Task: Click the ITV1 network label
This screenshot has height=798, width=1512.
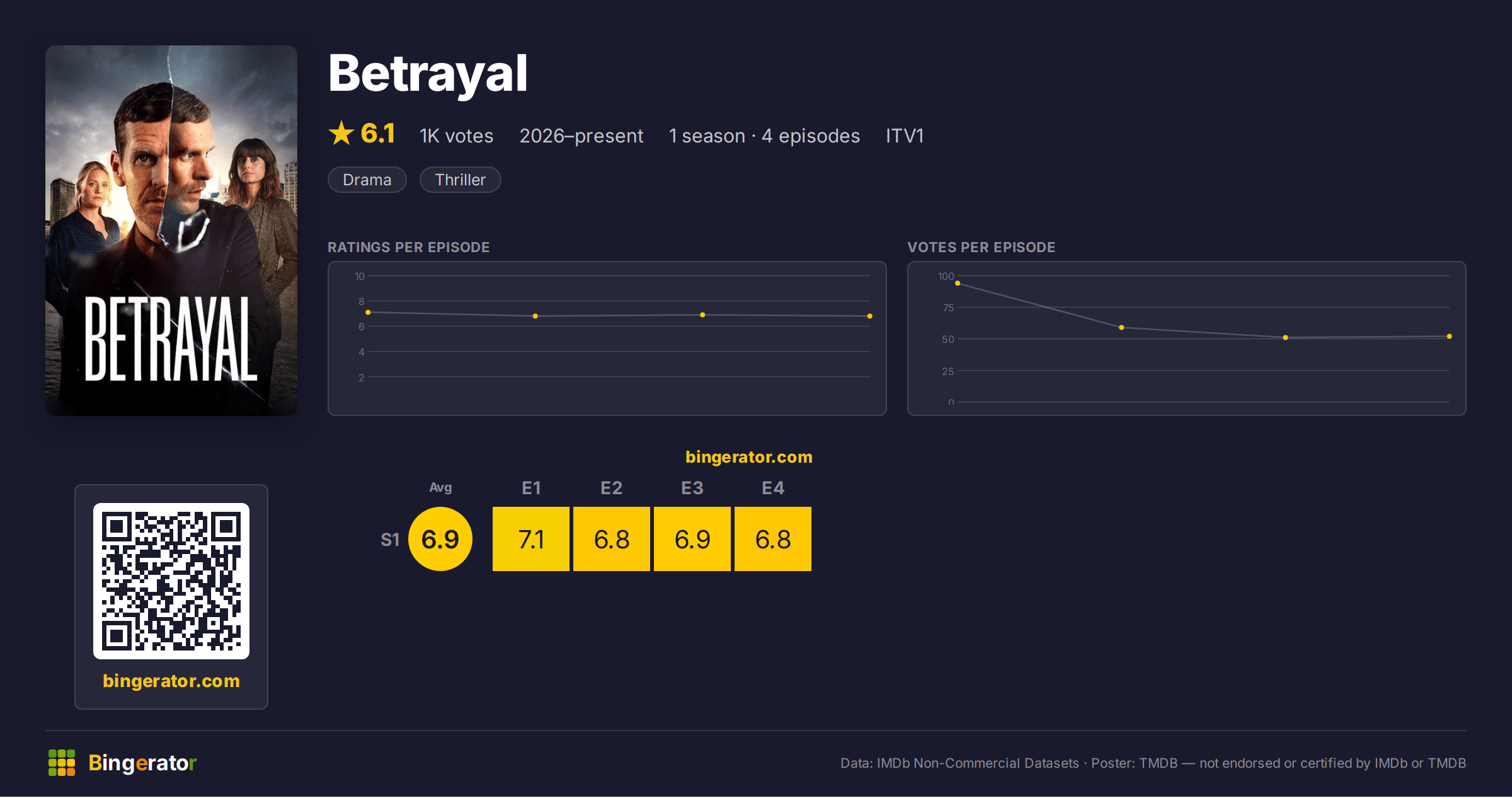Action: coord(905,136)
